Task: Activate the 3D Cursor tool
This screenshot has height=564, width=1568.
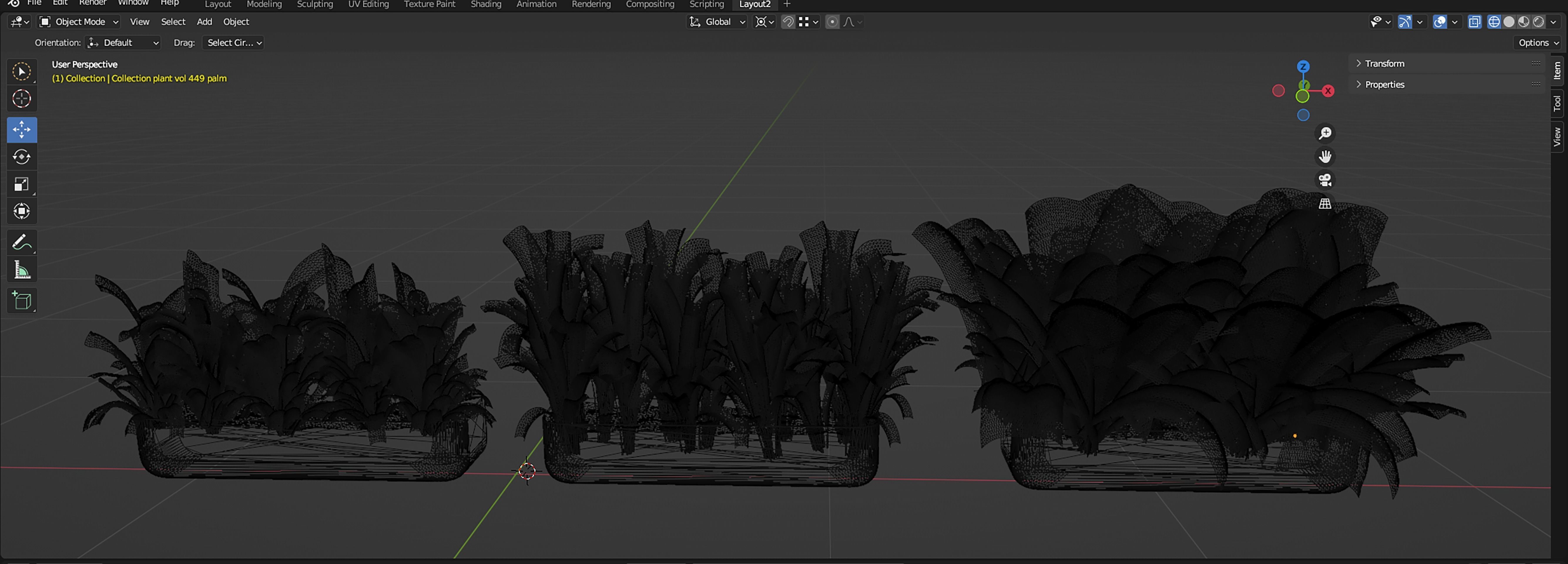Action: point(22,99)
